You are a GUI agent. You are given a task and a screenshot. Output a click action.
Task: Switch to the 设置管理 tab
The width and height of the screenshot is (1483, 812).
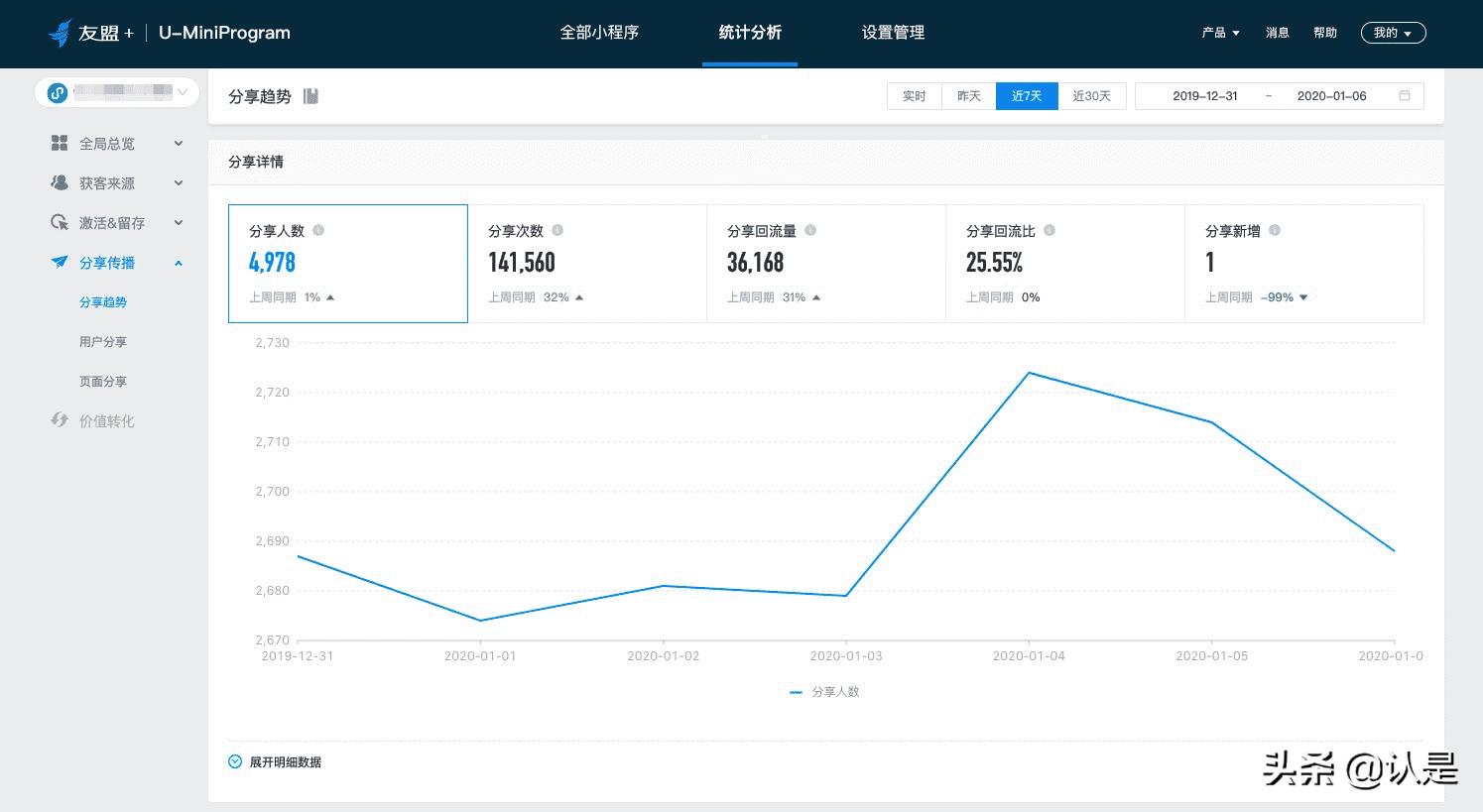(892, 31)
